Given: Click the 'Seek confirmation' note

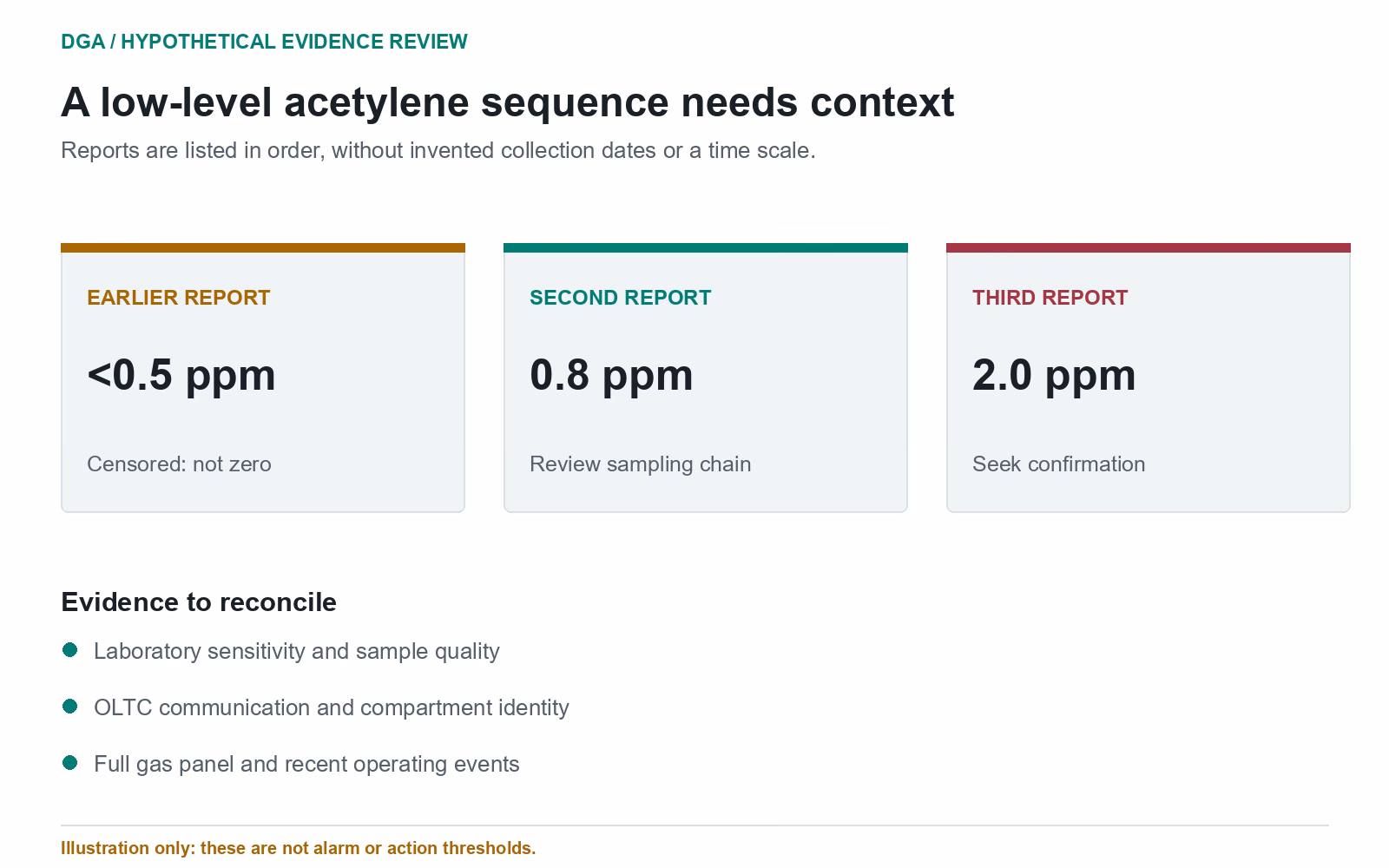Looking at the screenshot, I should [1059, 464].
